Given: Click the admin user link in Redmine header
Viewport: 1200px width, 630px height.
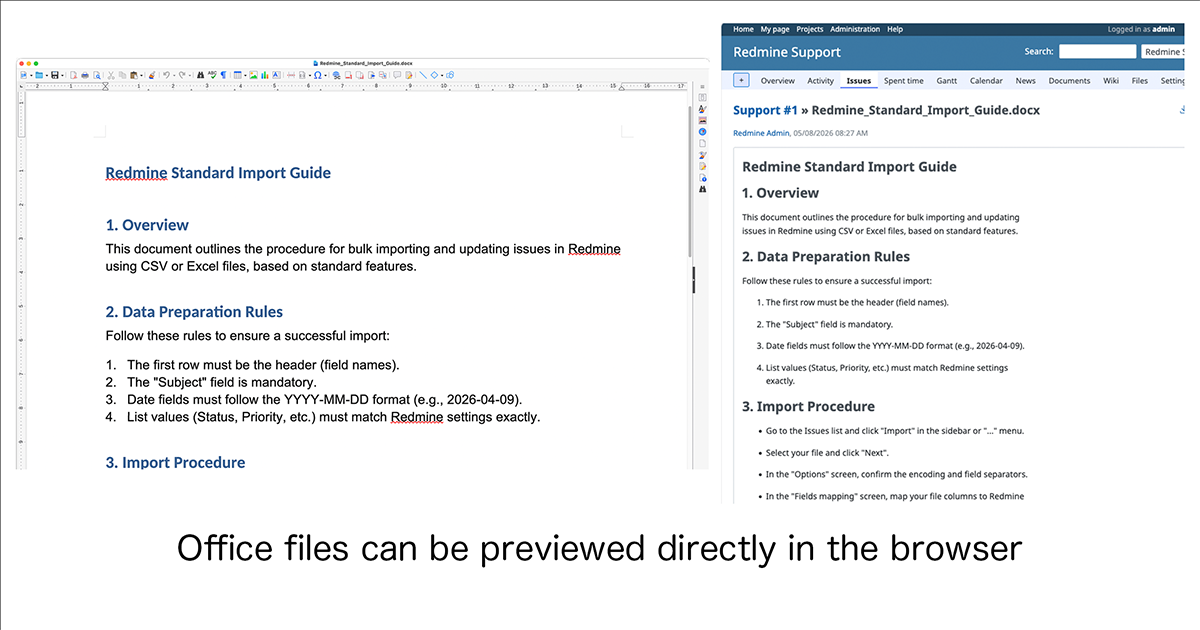Looking at the screenshot, I should (x=1163, y=29).
